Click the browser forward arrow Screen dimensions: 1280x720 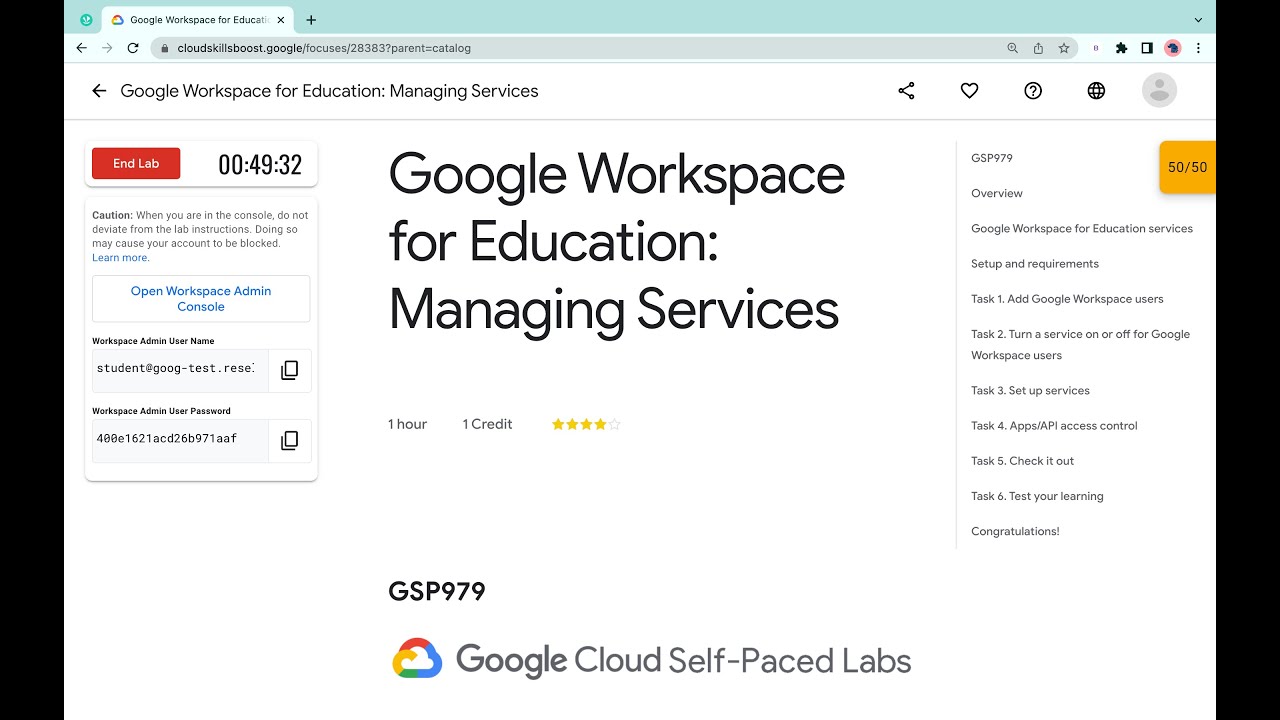coord(107,48)
